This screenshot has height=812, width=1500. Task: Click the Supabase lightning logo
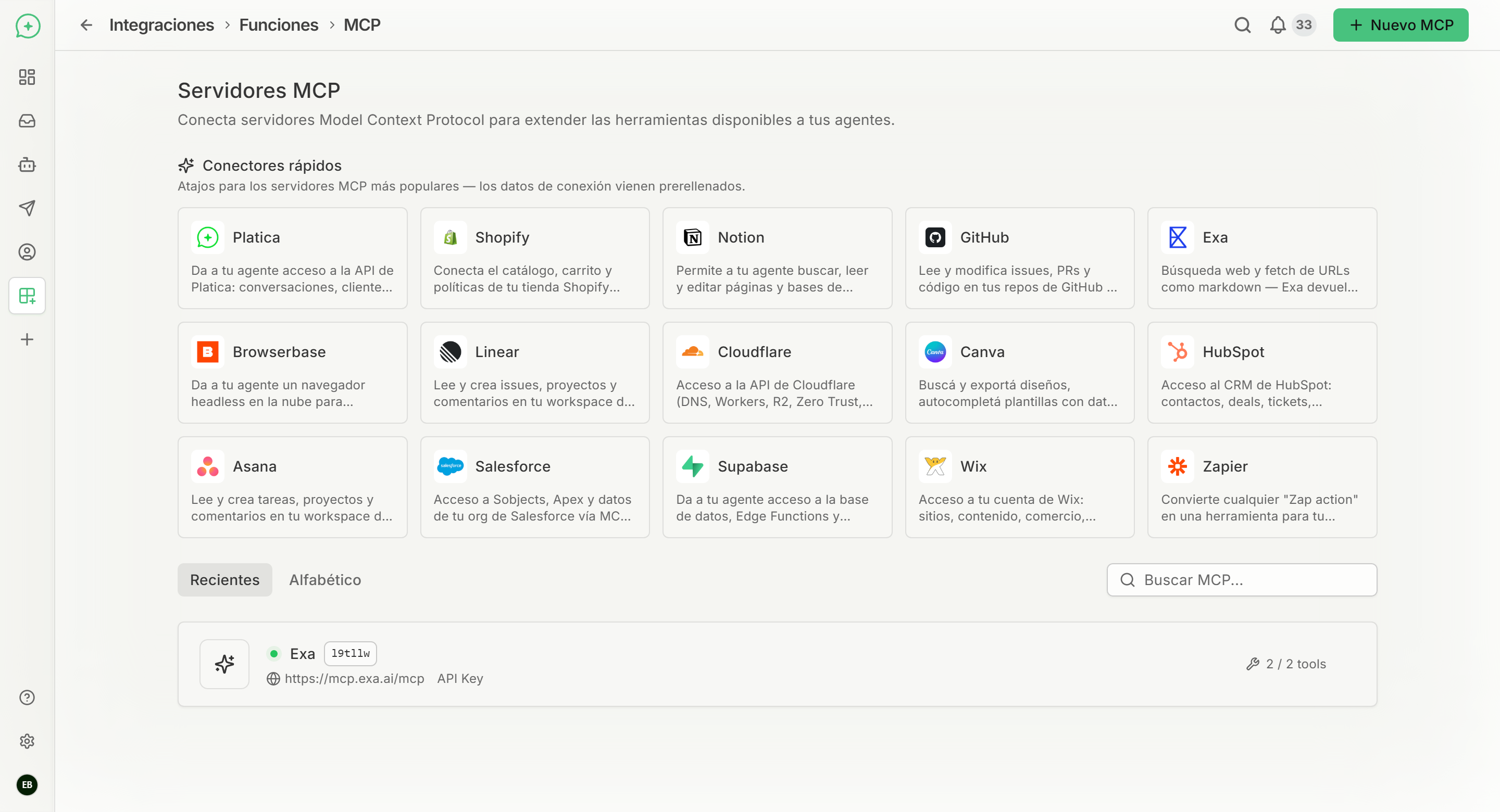click(x=692, y=467)
